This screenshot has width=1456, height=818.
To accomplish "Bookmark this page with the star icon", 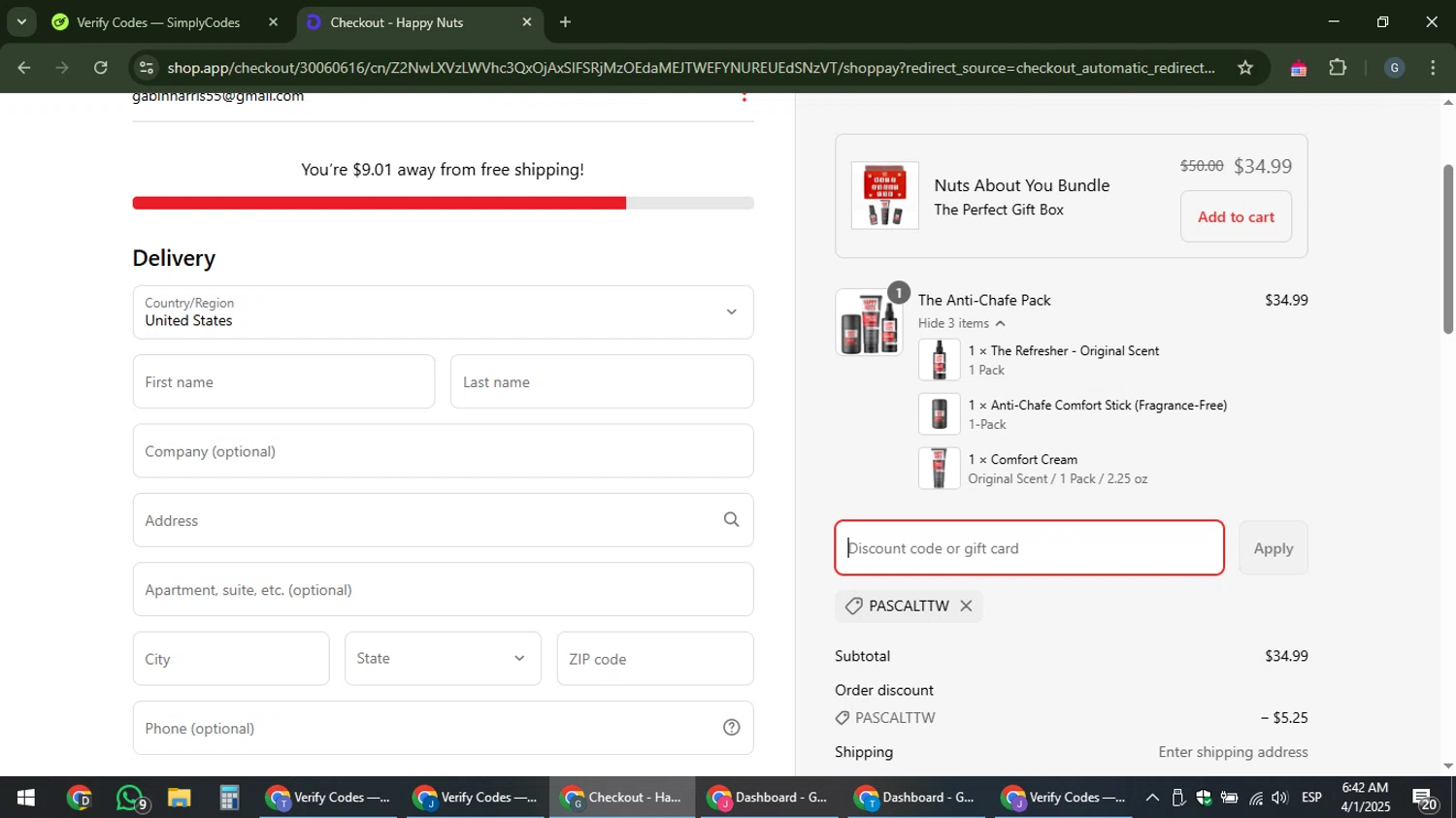I will [x=1245, y=68].
